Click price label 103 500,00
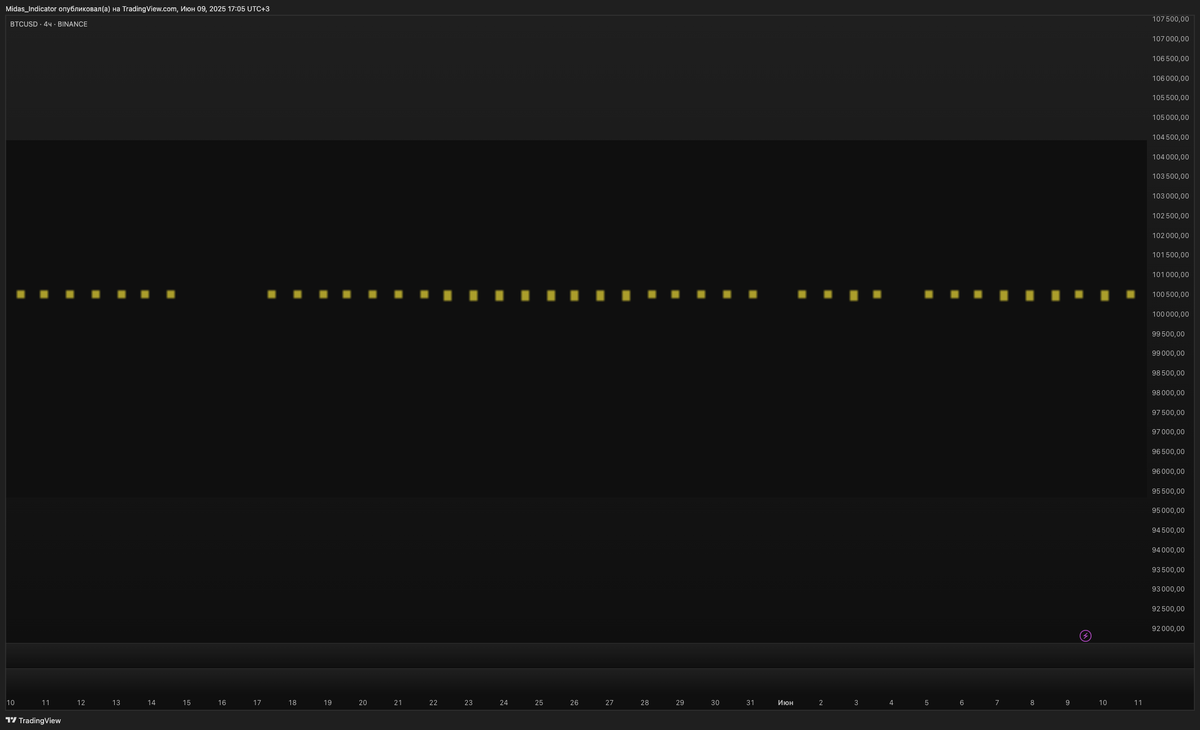Image resolution: width=1200 pixels, height=730 pixels. (1170, 177)
